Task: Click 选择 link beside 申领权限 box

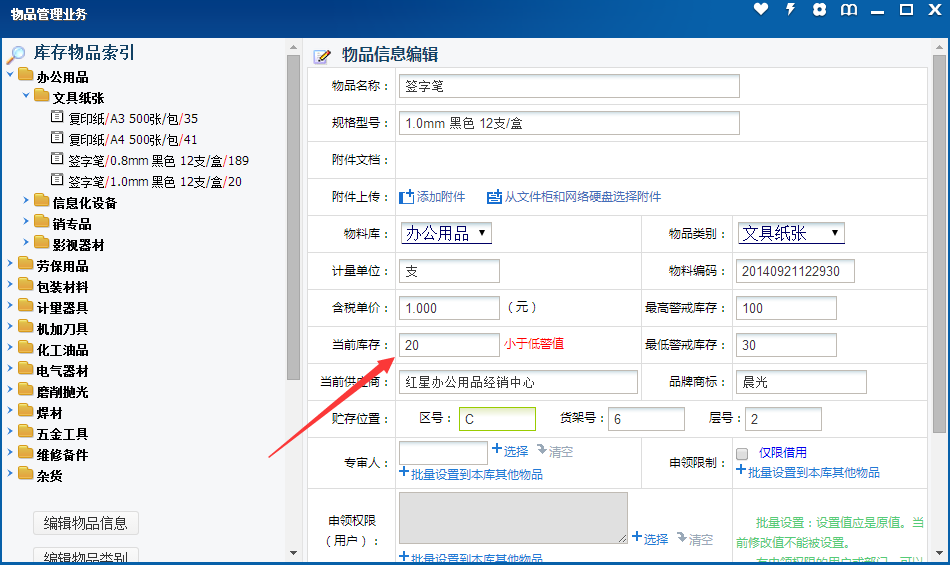Action: 656,540
